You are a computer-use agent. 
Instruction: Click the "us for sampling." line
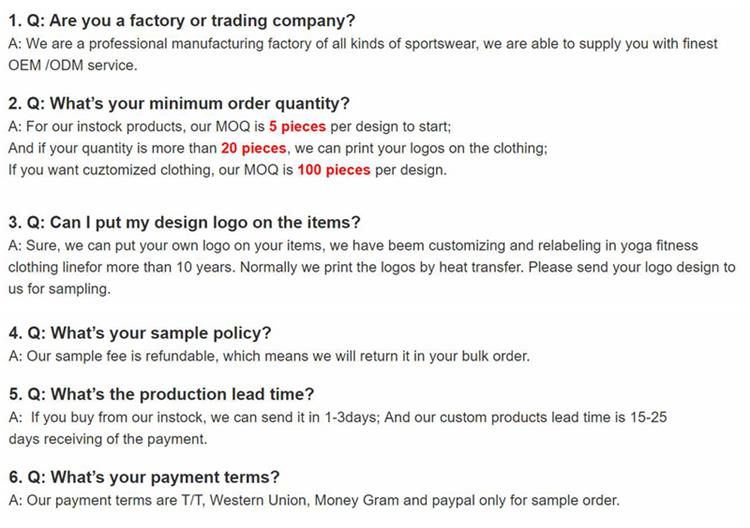click(x=59, y=289)
